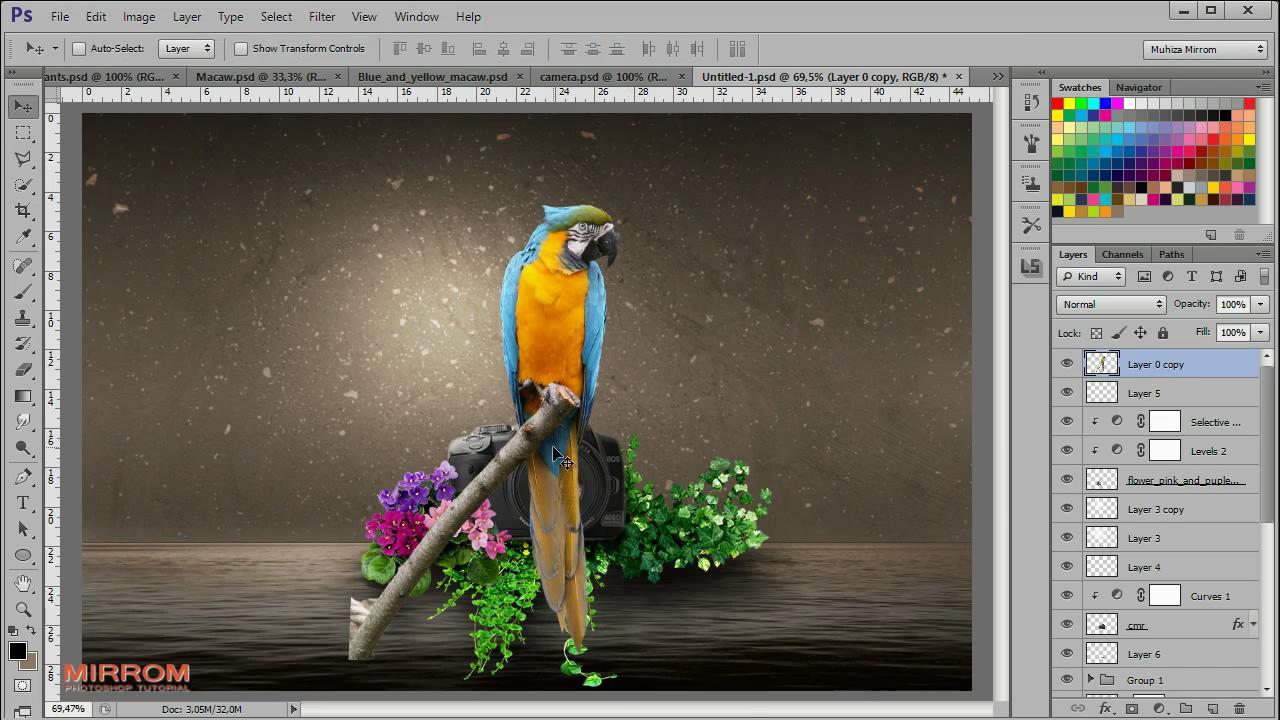This screenshot has width=1280, height=720.
Task: Select the Gradient tool
Action: pos(23,396)
